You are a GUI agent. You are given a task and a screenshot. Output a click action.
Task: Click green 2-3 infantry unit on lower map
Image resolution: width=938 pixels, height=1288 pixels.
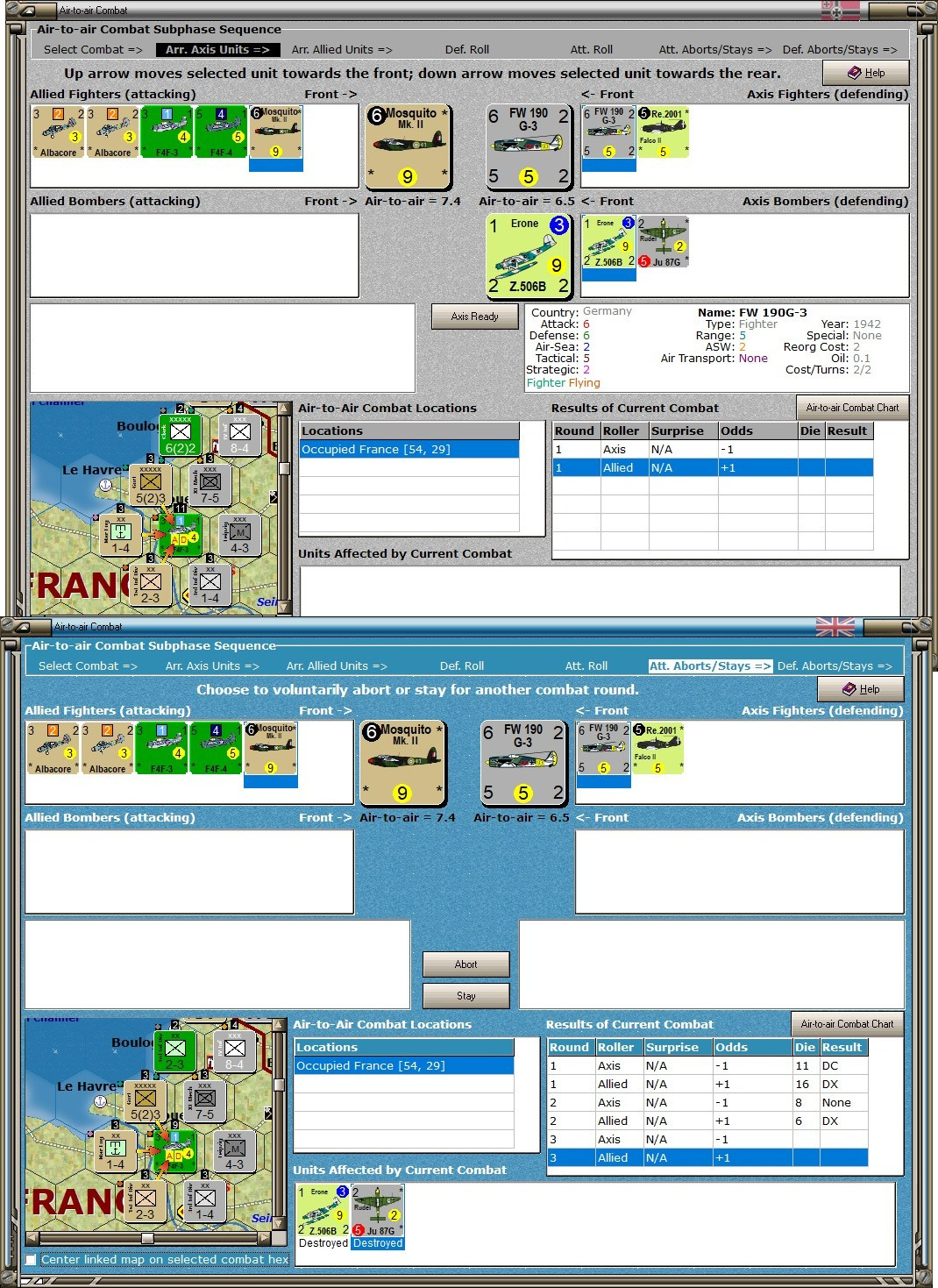(x=174, y=1052)
